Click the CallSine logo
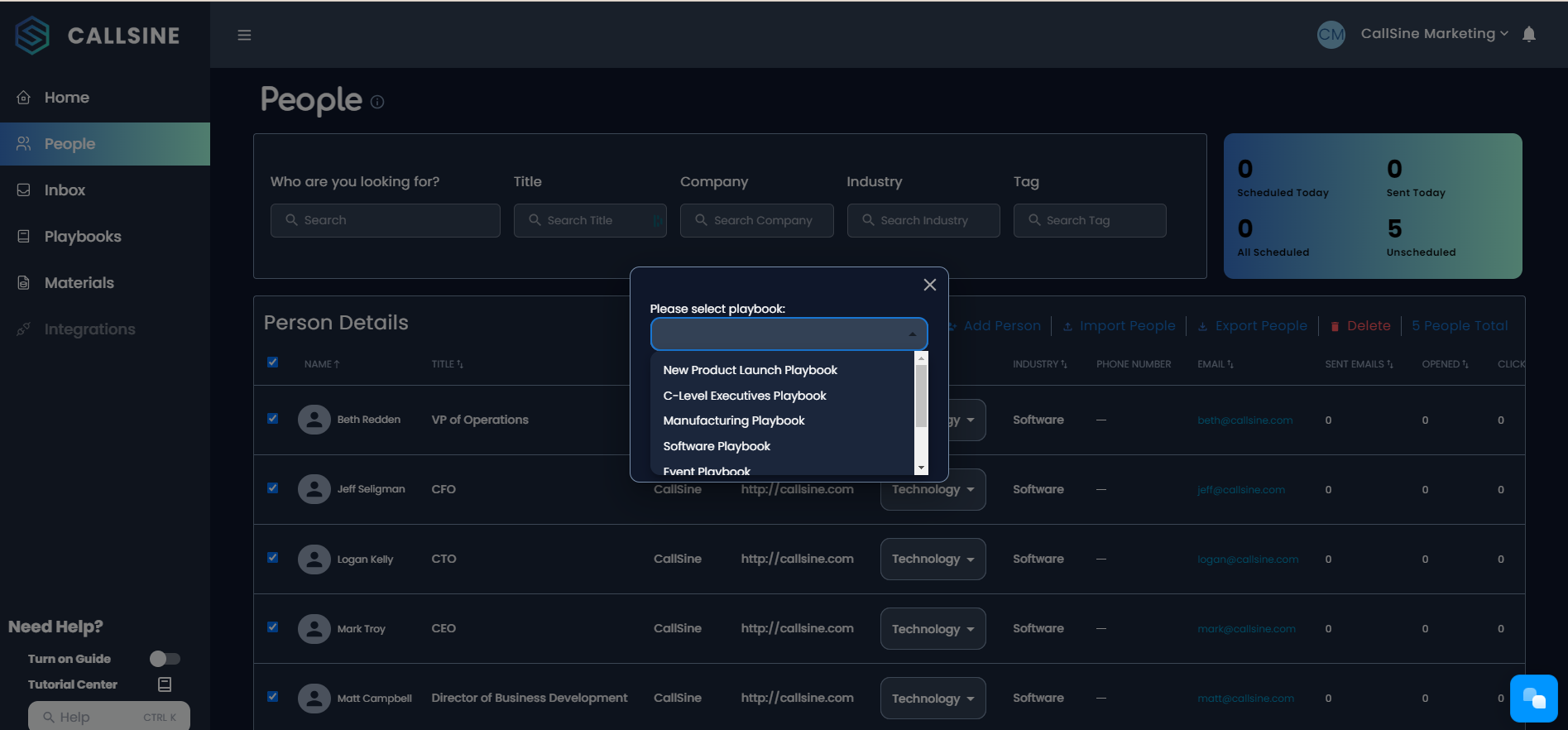Screen dimensions: 1568x730 (98, 36)
